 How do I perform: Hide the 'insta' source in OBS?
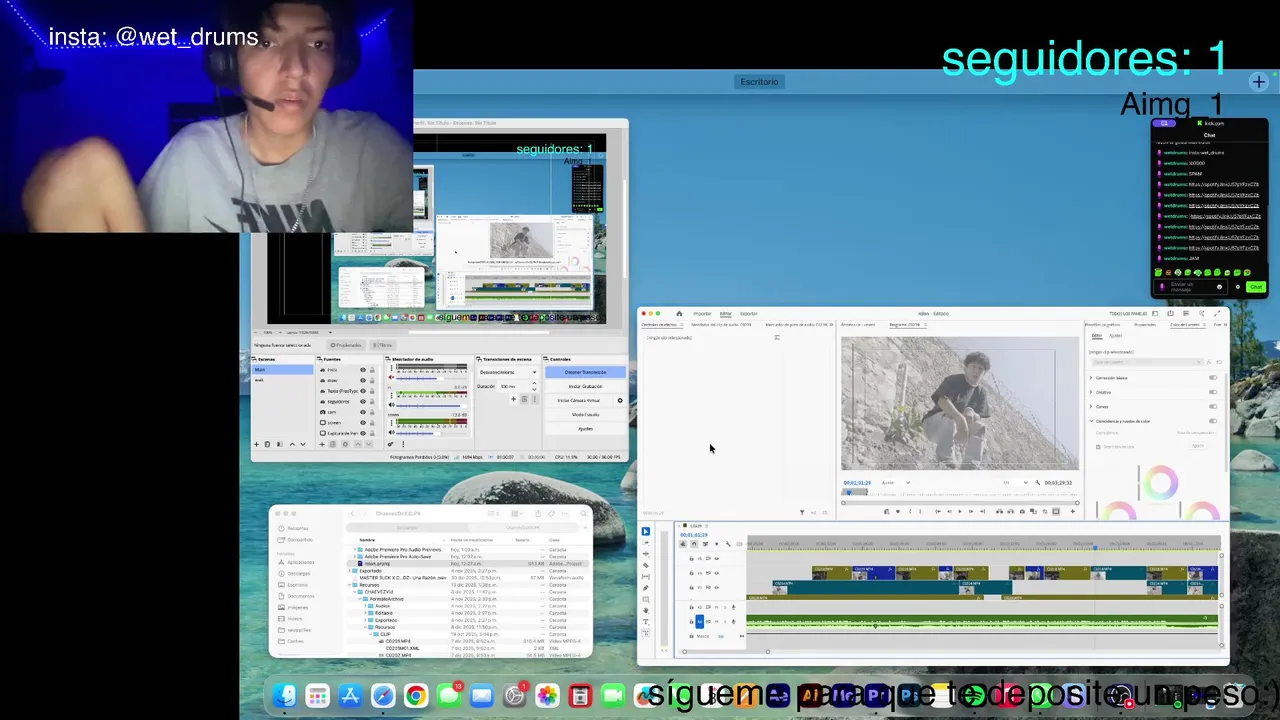(x=363, y=370)
